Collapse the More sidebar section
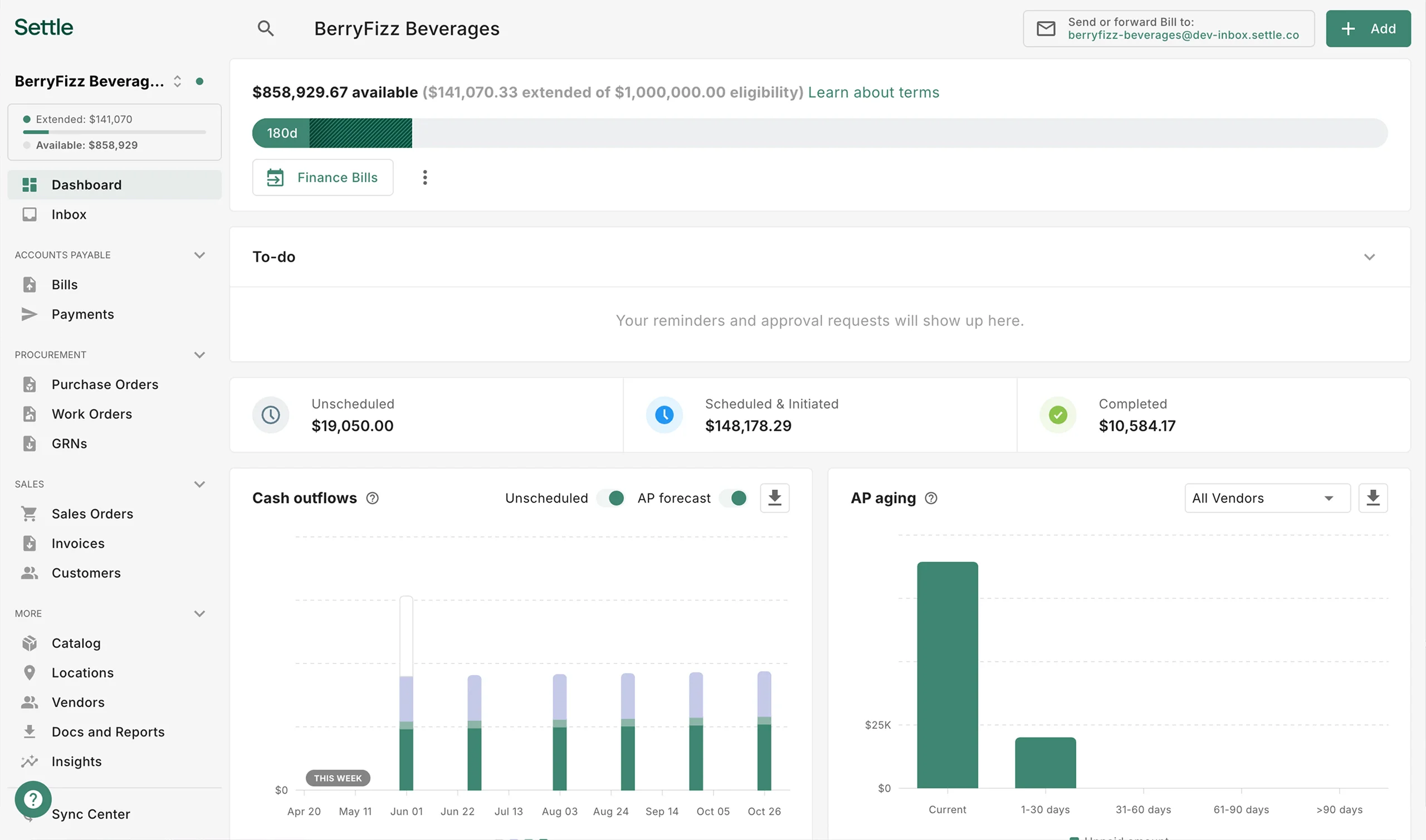This screenshot has height=840, width=1426. click(x=199, y=614)
